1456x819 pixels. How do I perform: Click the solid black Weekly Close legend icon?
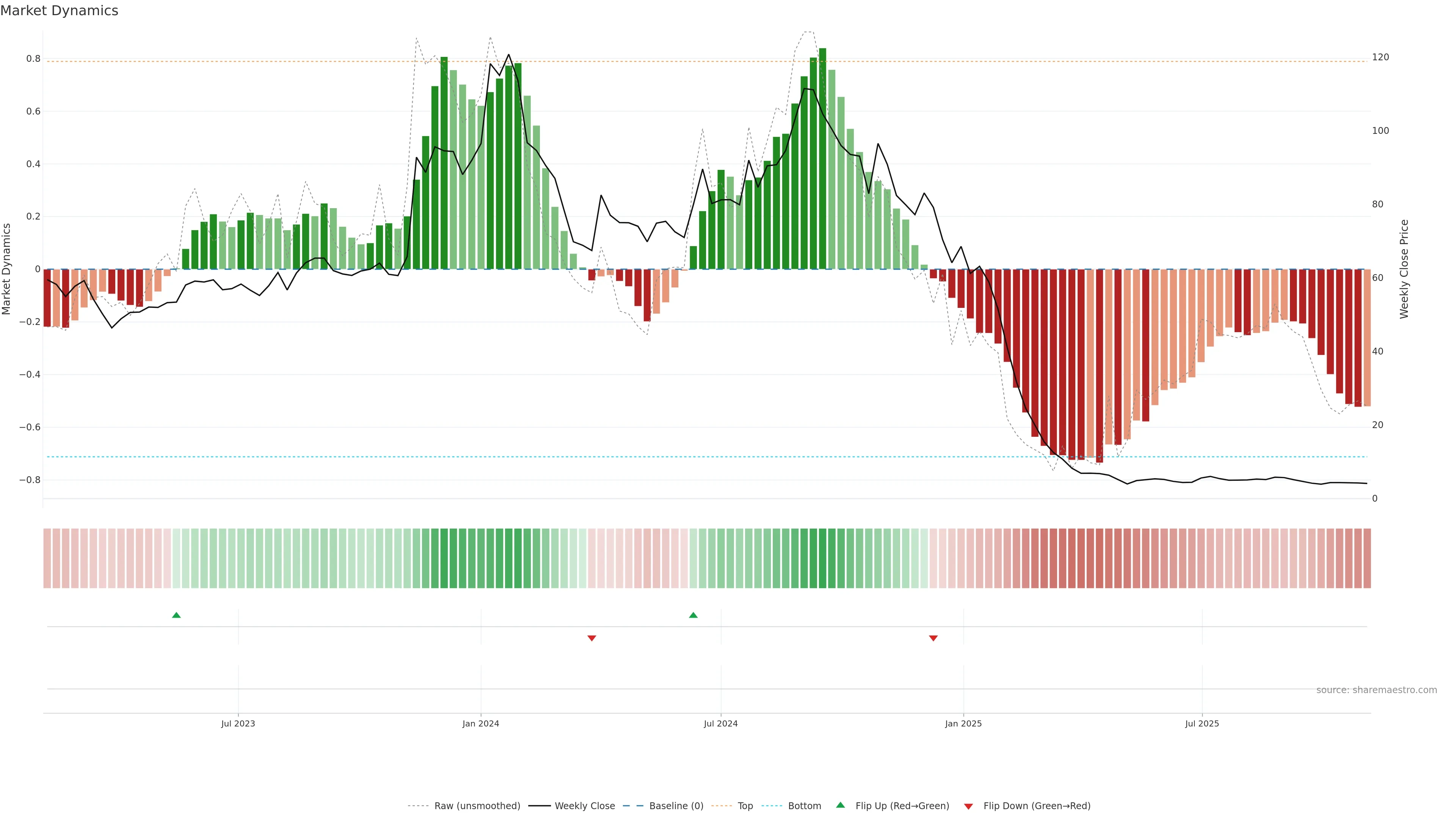pyautogui.click(x=539, y=806)
